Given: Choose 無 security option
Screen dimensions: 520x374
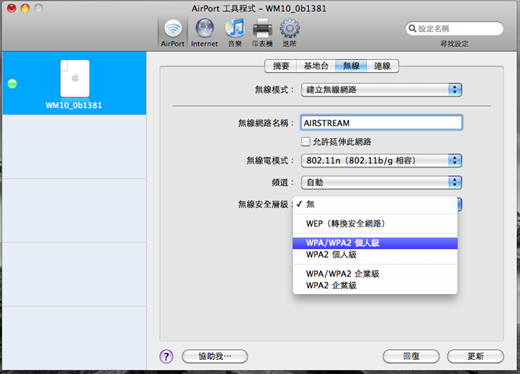Looking at the screenshot, I should pos(375,204).
